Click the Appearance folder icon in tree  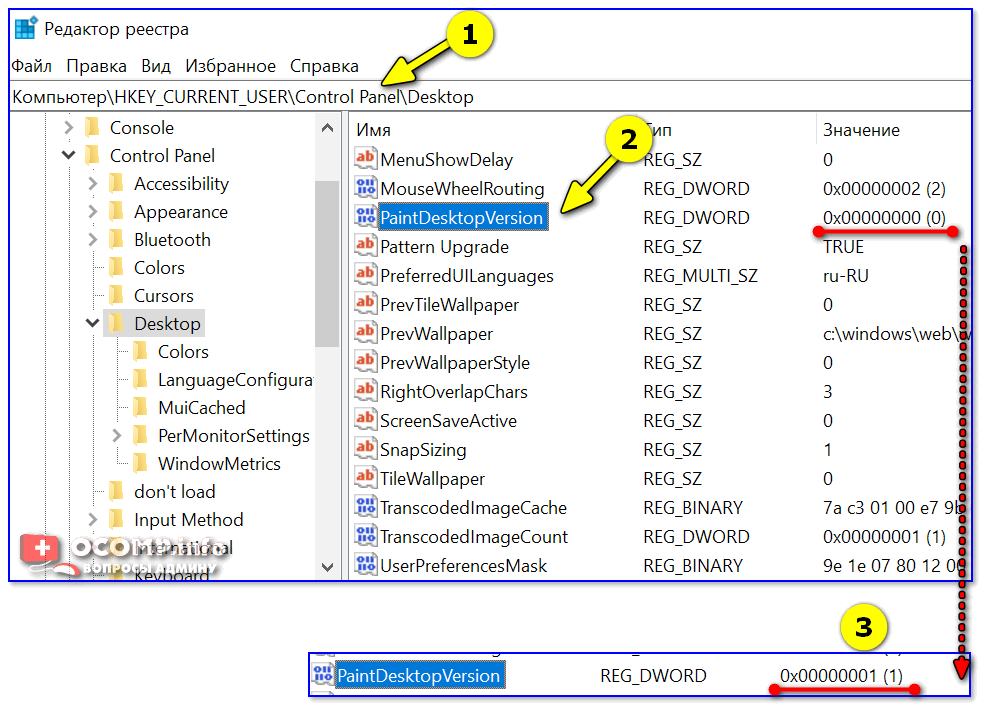coord(117,212)
